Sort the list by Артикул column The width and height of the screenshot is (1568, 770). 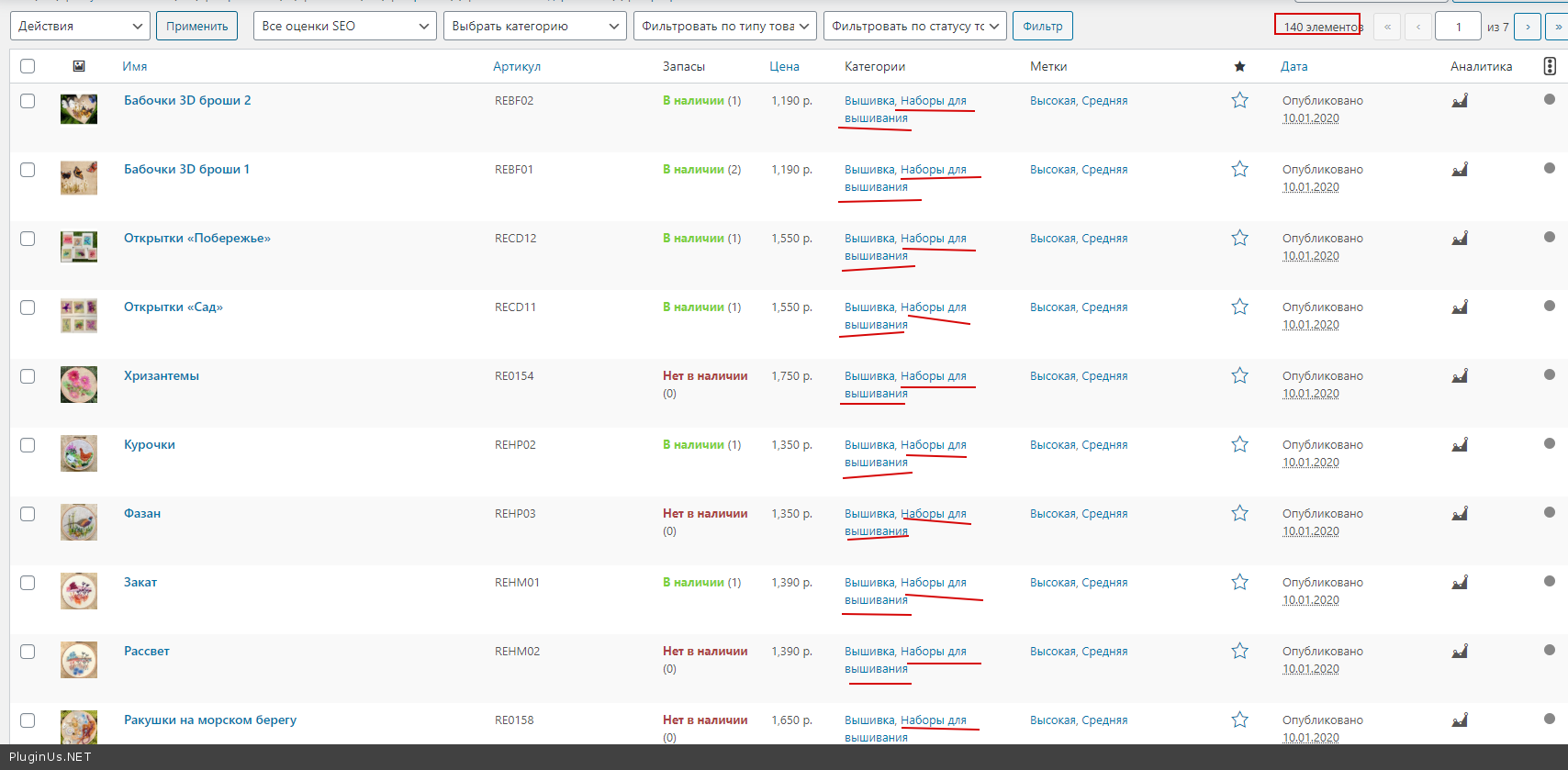[517, 66]
